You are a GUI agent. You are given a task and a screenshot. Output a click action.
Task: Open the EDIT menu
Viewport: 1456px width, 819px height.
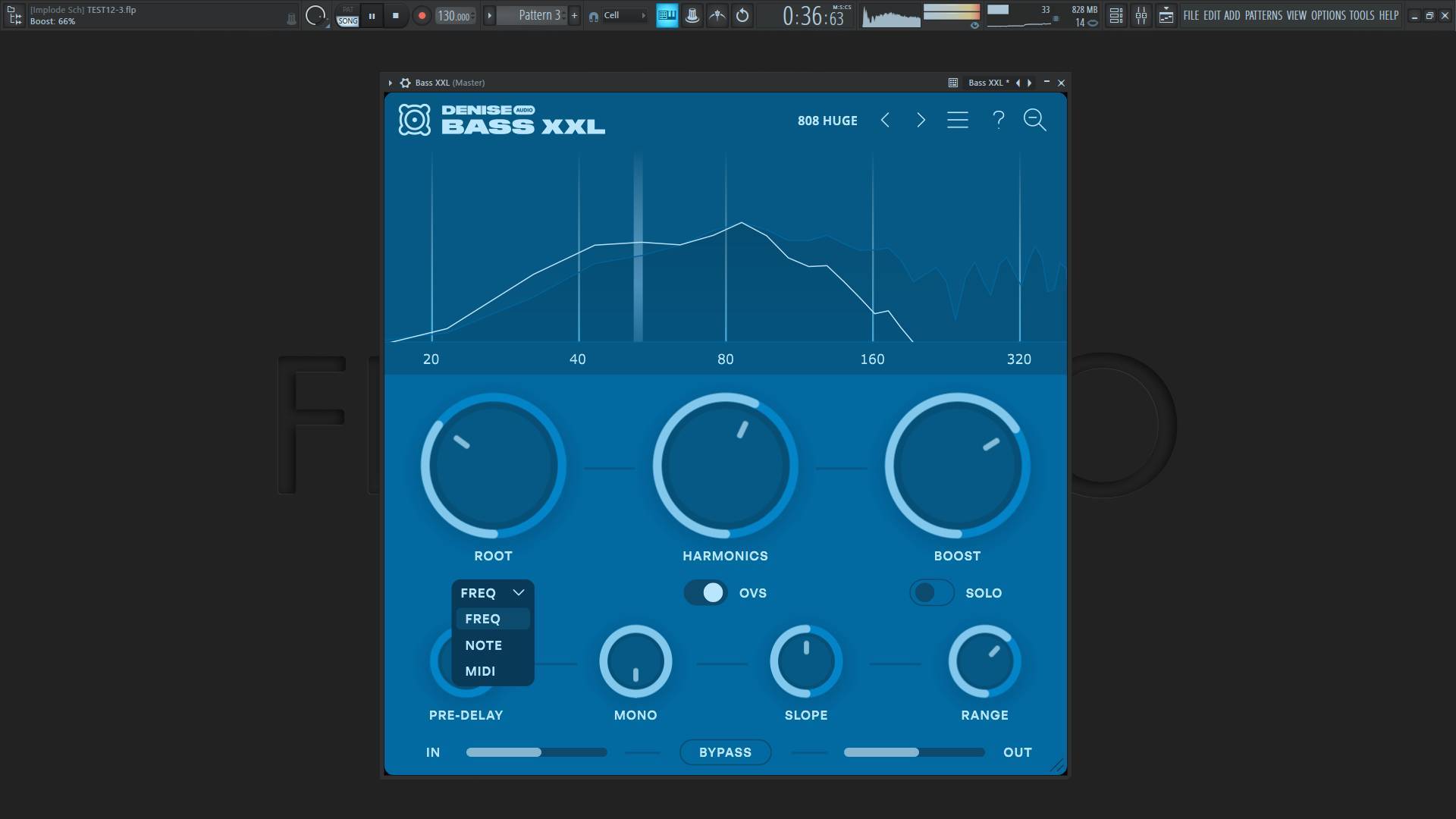[1212, 15]
